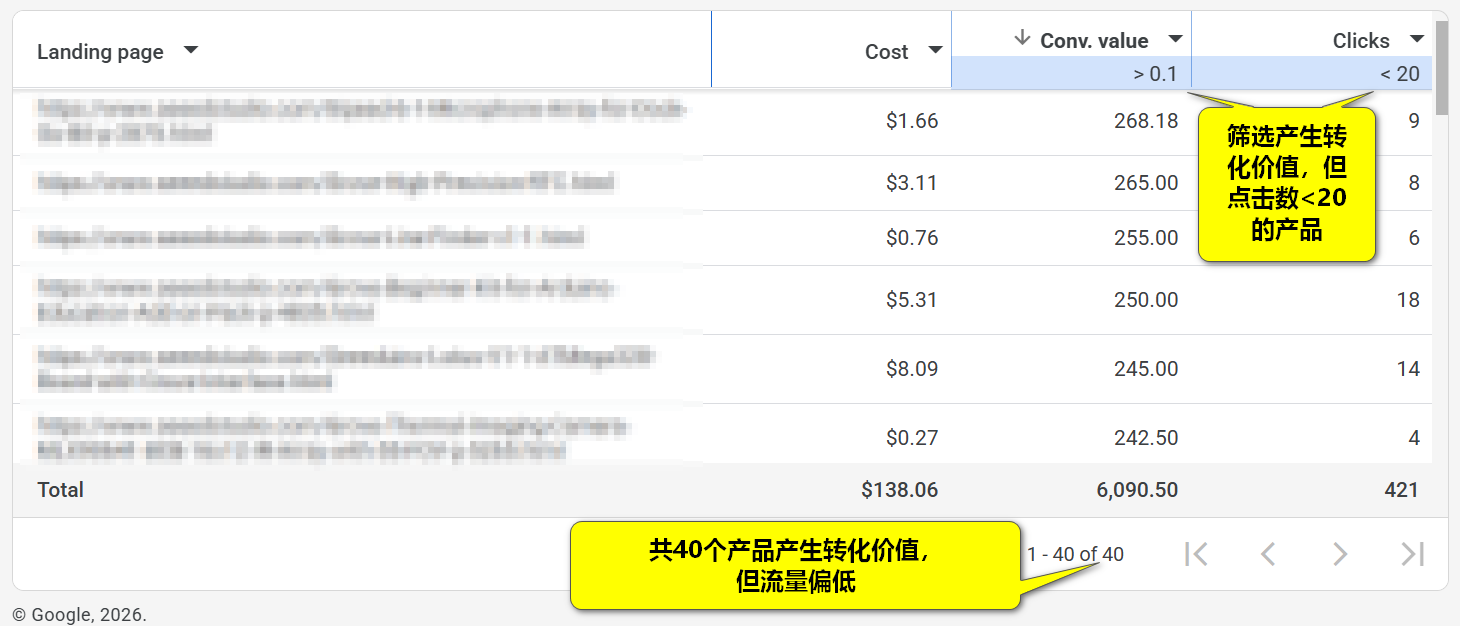The width and height of the screenshot is (1460, 626).
Task: Open the Clicks column dropdown arrow
Action: [1416, 39]
